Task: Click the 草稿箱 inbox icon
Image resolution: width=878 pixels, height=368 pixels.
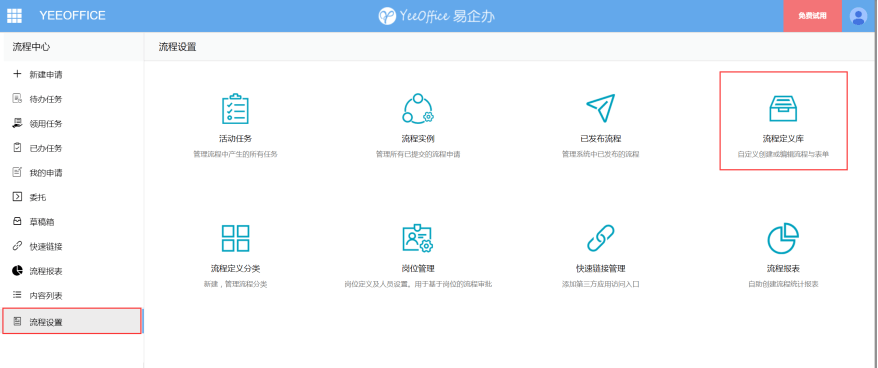Action: (17, 221)
